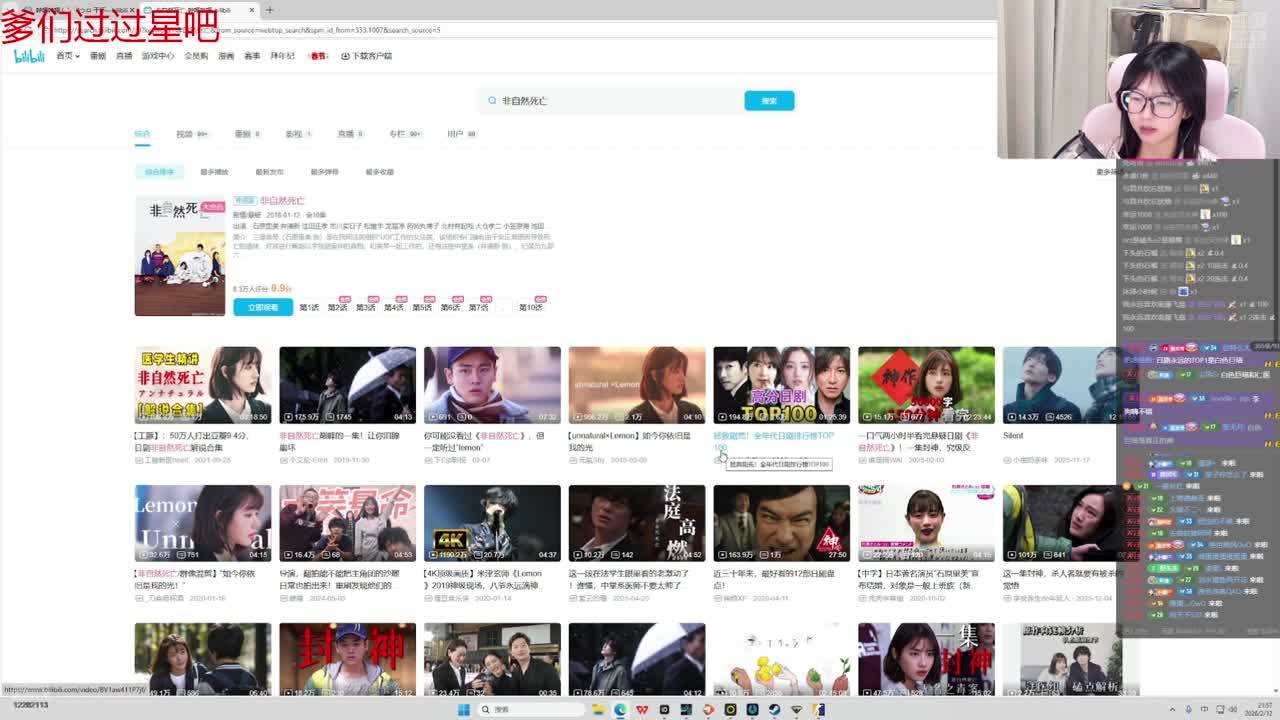The height and width of the screenshot is (720, 1280).
Task: Click the magnifier icon in search box
Action: pyautogui.click(x=492, y=101)
